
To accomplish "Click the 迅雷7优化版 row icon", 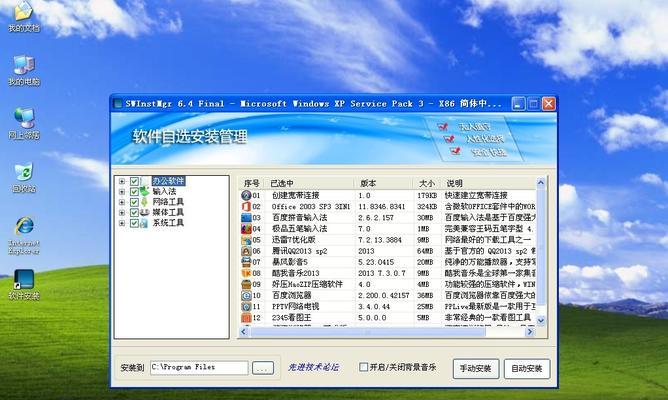I will coord(246,240).
